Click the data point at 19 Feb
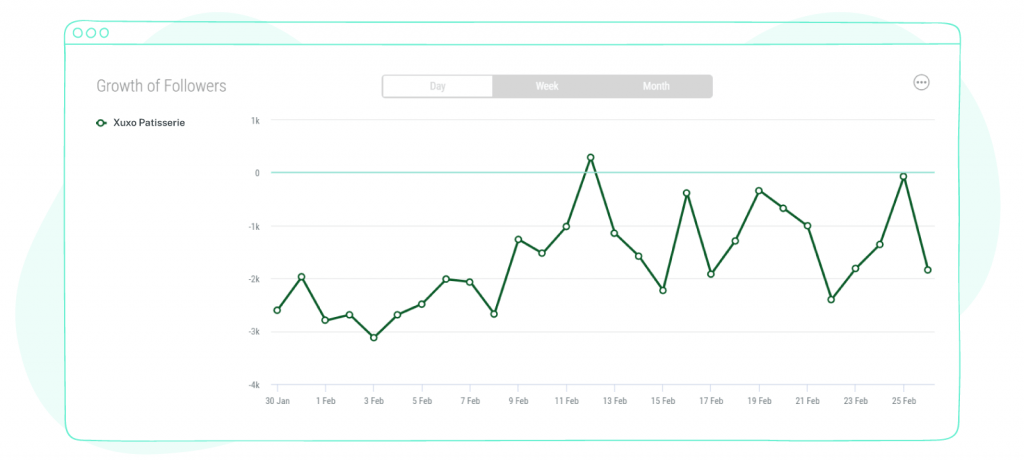Viewport: 1024px width, 461px height. coord(759,191)
